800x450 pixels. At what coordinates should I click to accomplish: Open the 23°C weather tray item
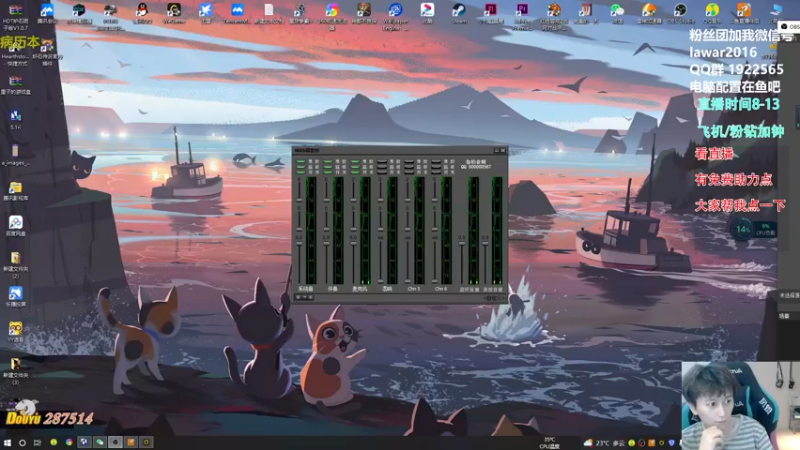[x=602, y=443]
